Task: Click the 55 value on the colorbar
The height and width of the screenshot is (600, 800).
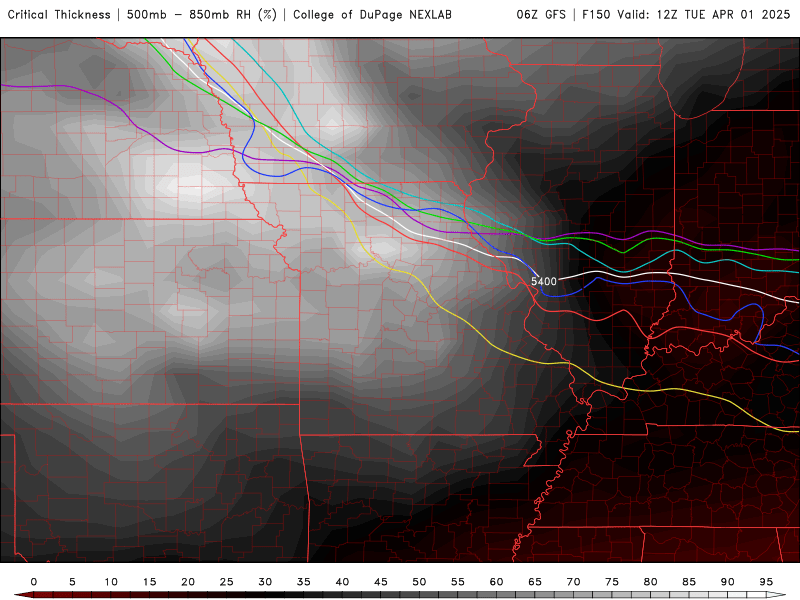Action: (x=458, y=582)
